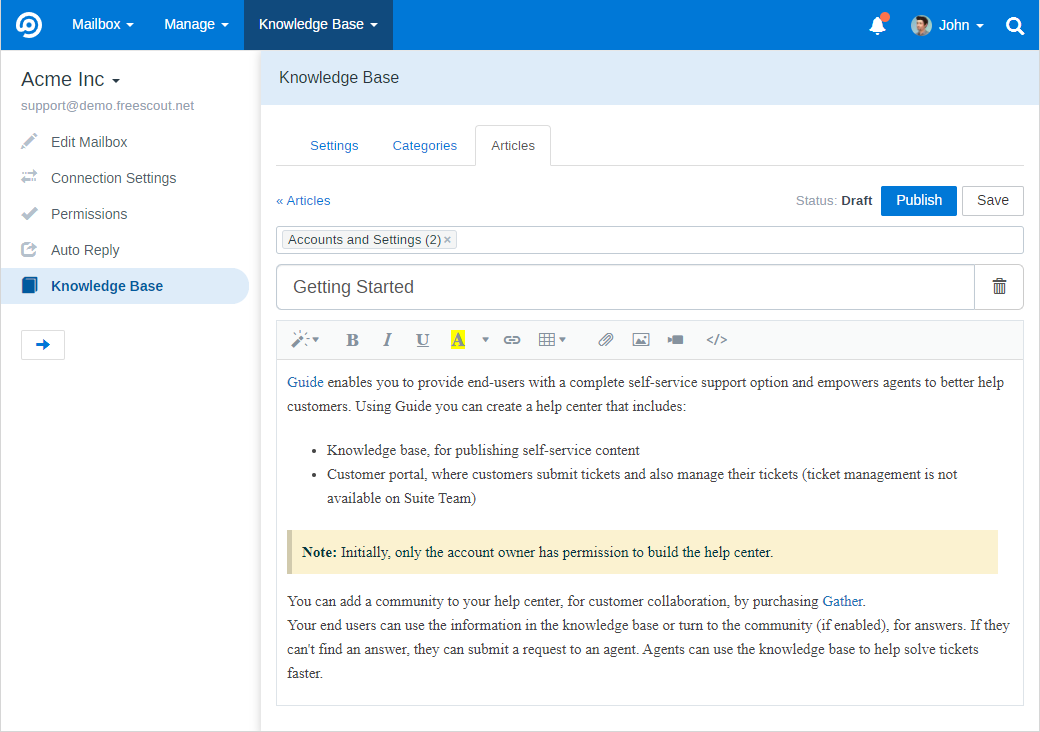Viewport: 1040px width, 732px height.
Task: Toggle underline formatting in the editor
Action: click(422, 339)
